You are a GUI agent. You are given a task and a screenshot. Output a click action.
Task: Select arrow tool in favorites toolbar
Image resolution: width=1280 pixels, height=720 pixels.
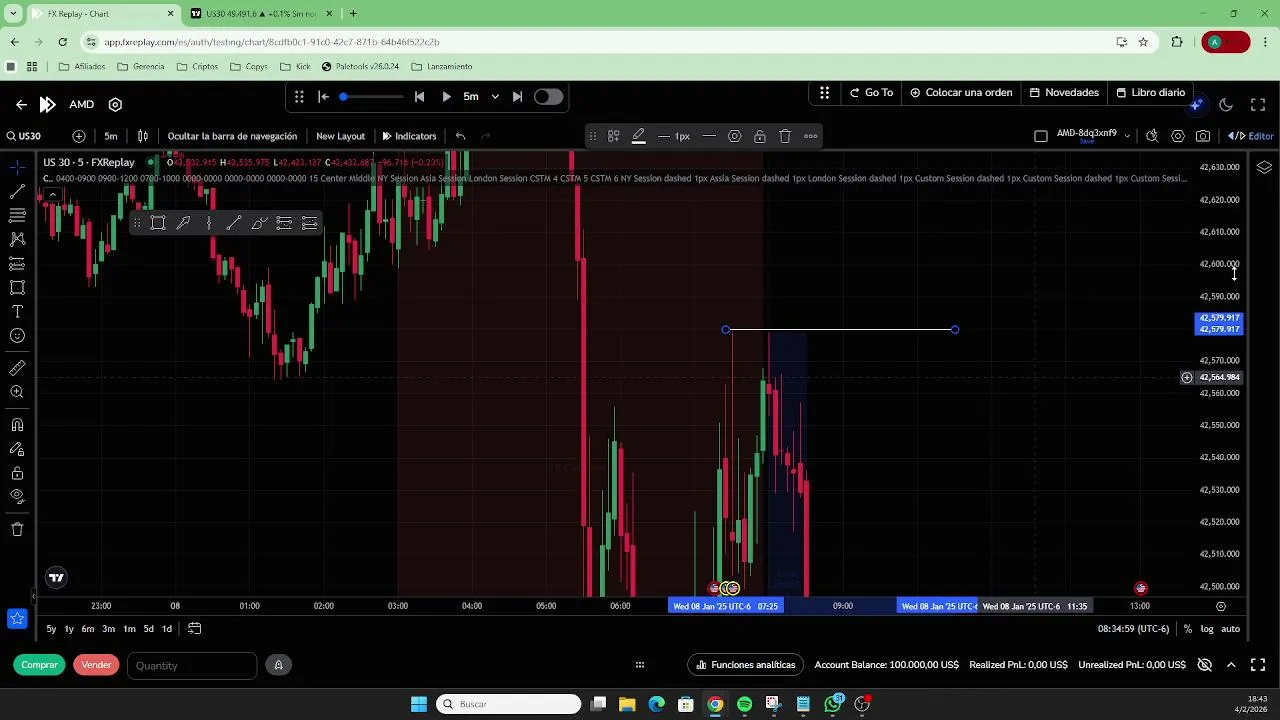[x=183, y=223]
